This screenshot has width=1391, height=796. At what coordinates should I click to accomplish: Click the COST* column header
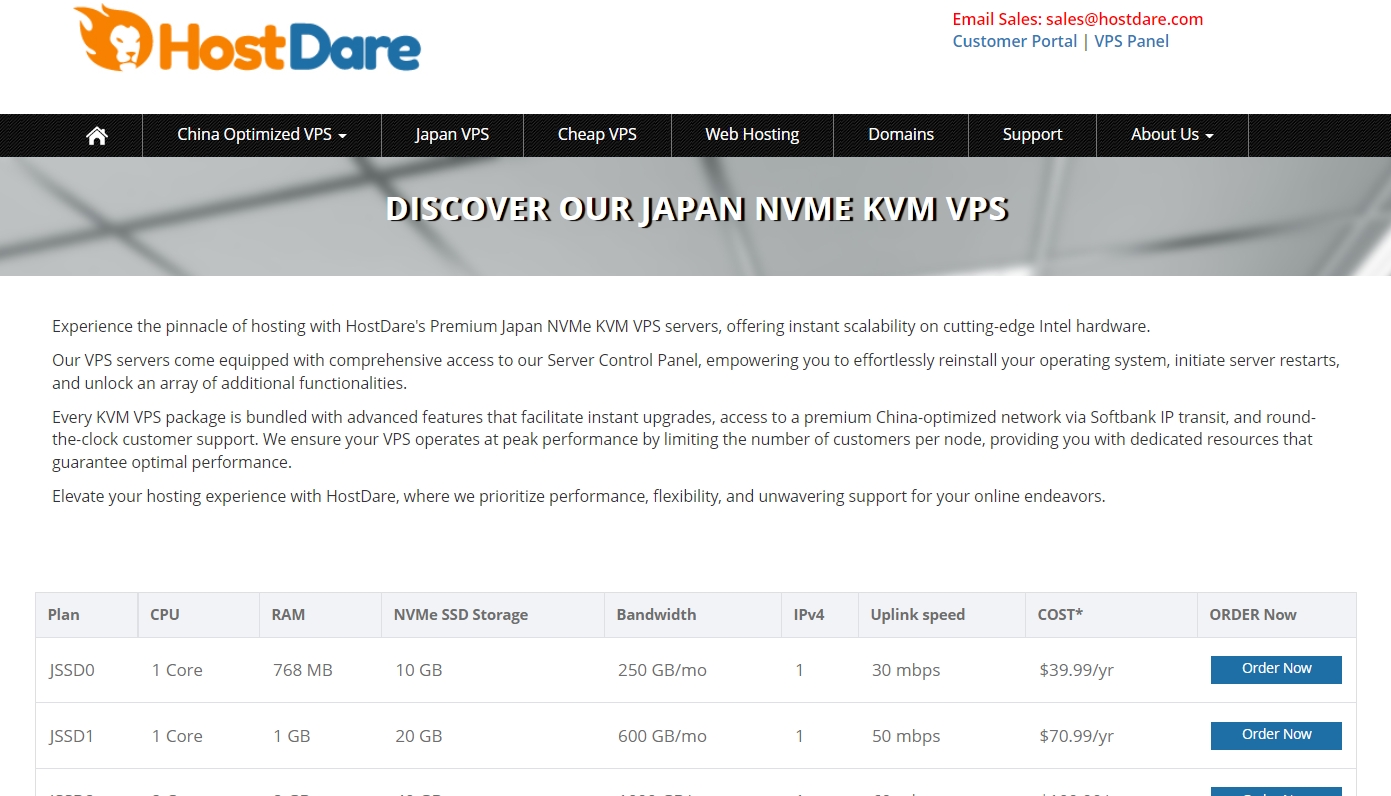[x=1060, y=614]
